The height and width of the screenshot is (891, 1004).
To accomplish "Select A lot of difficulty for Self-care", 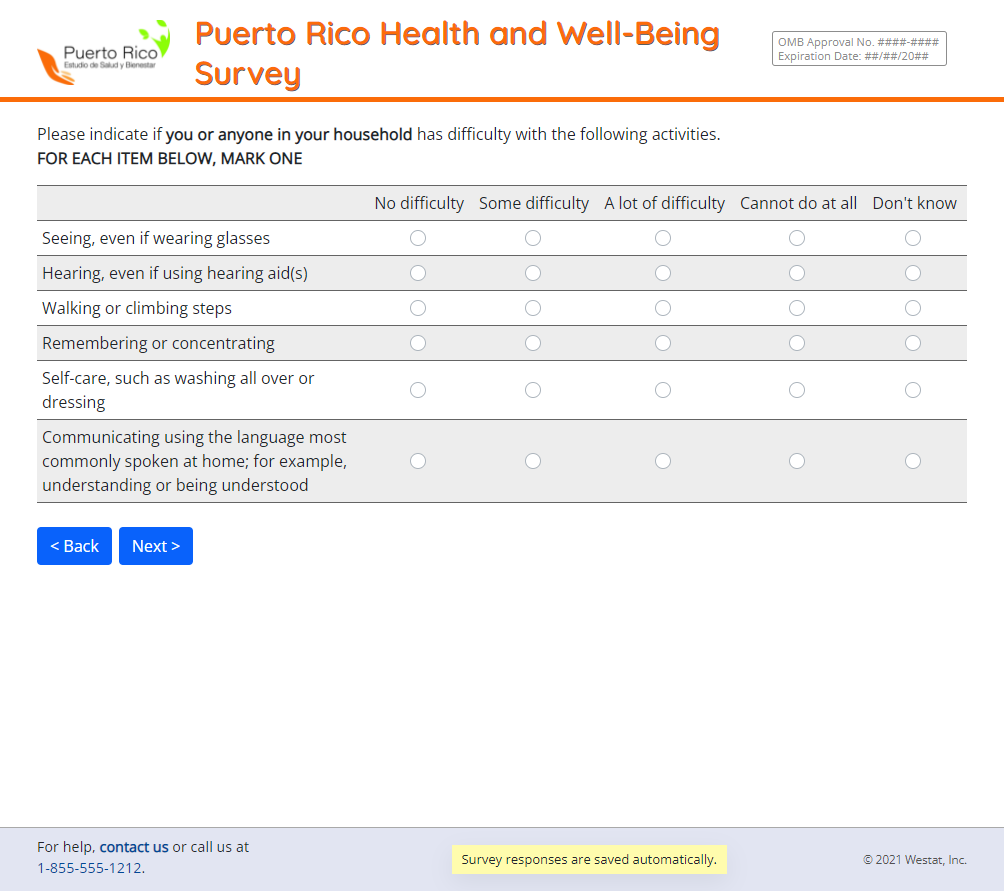I will click(663, 390).
